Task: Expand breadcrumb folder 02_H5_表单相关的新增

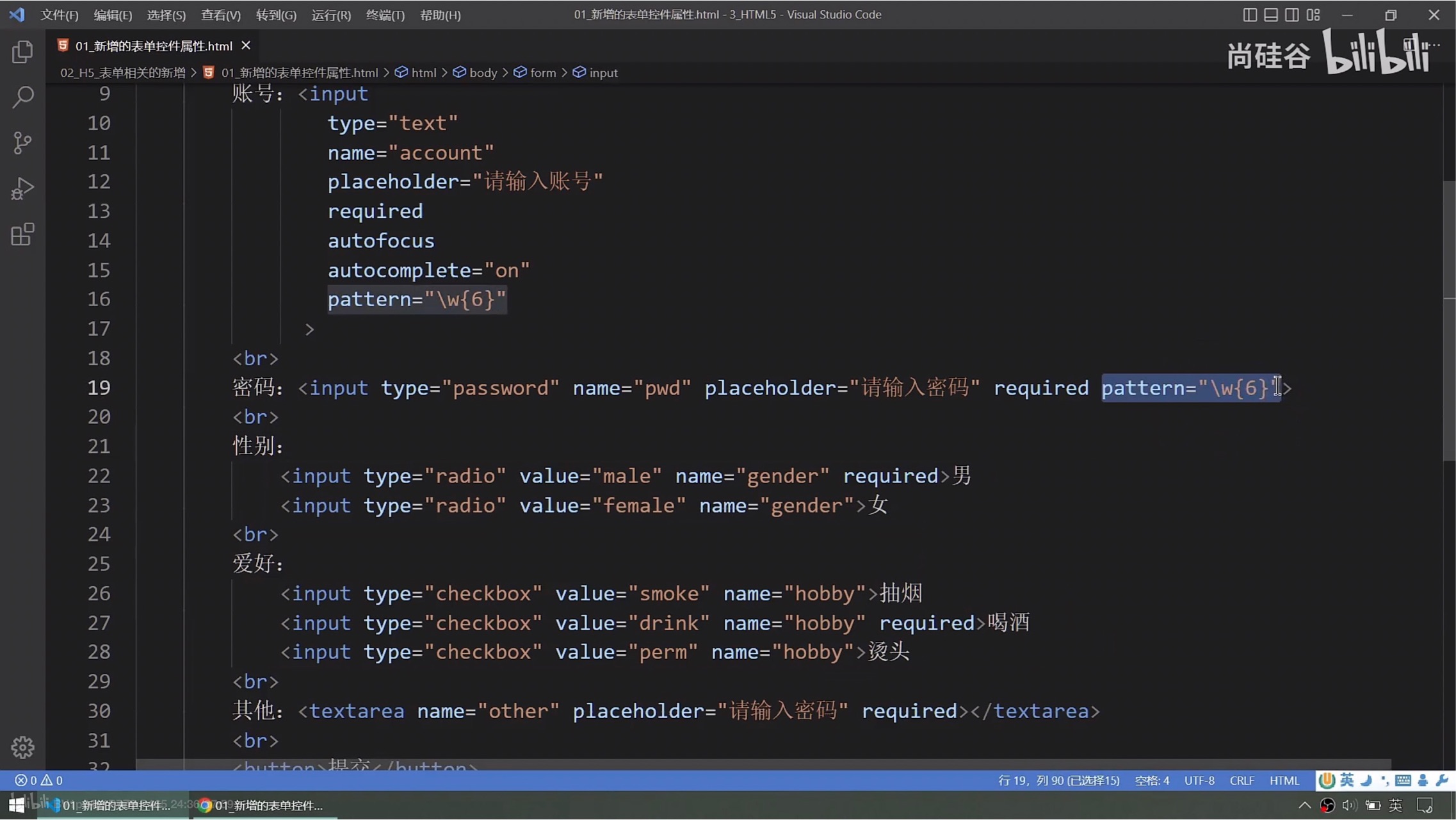Action: (122, 72)
